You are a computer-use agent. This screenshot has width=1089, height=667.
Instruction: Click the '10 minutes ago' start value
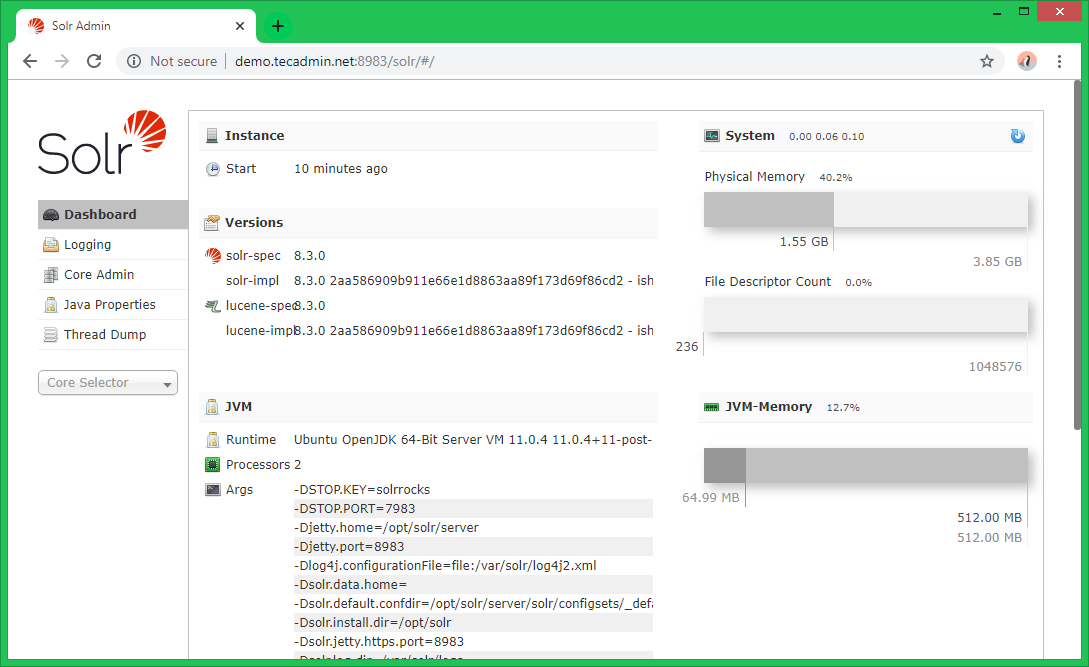click(341, 169)
